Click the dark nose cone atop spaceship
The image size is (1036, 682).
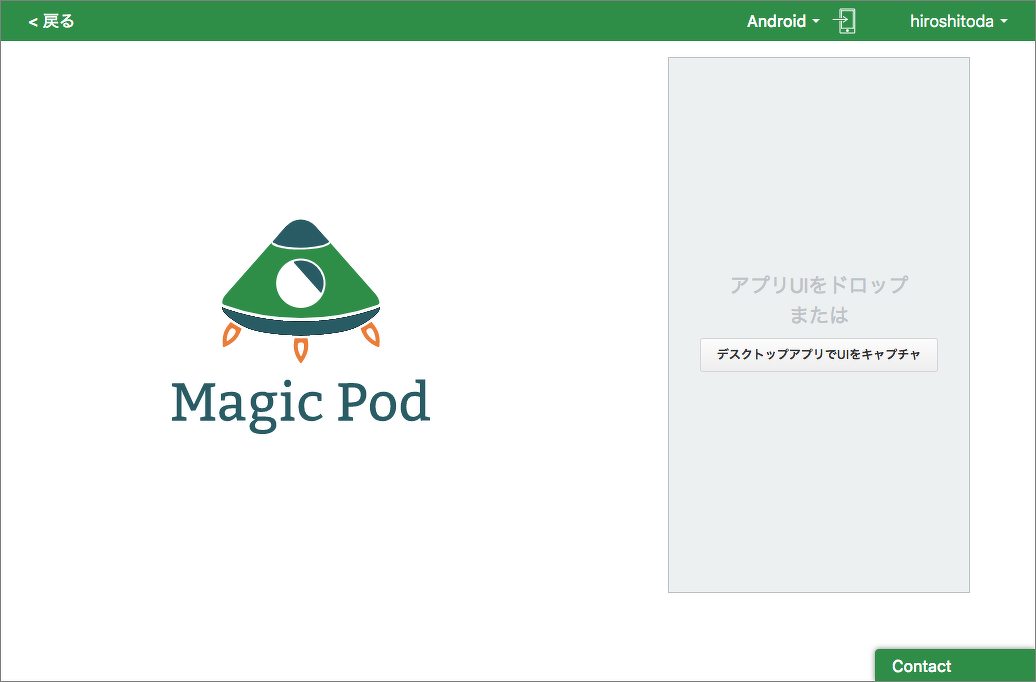pyautogui.click(x=300, y=234)
